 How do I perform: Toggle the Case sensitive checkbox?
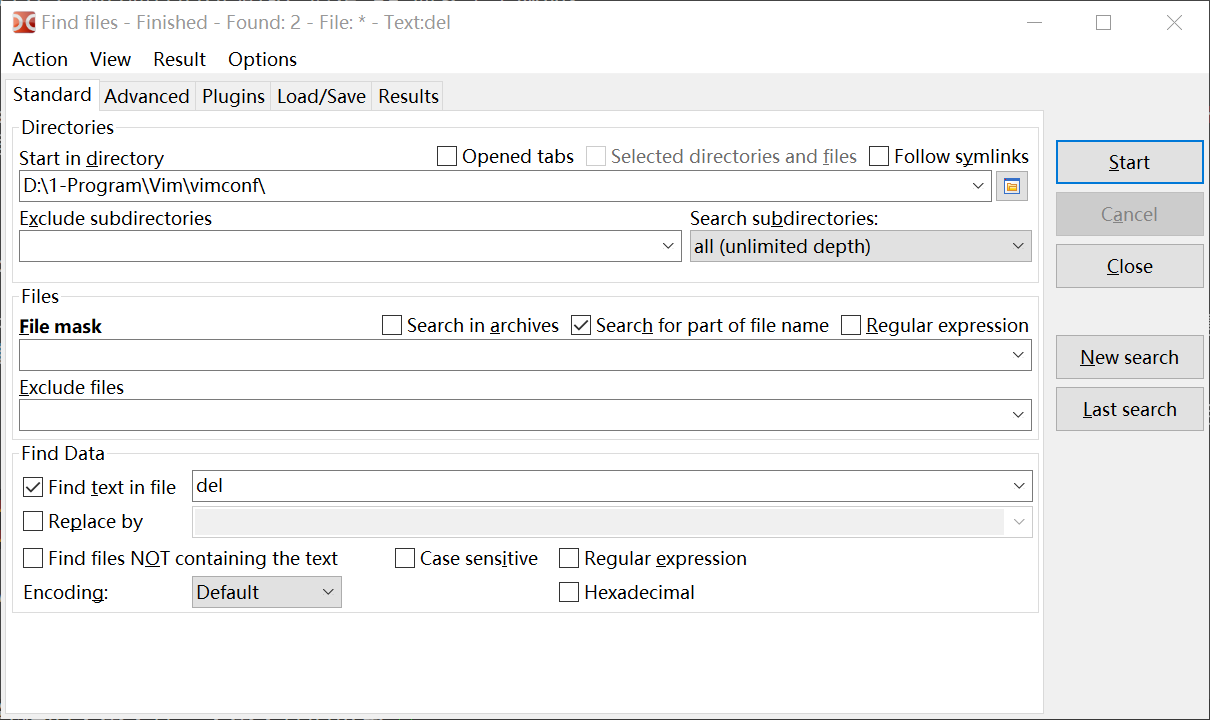(x=405, y=559)
